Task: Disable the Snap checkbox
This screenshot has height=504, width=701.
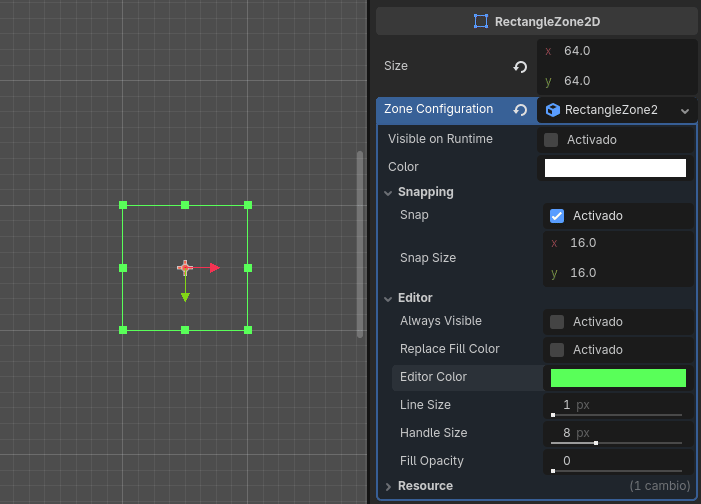Action: 557,216
